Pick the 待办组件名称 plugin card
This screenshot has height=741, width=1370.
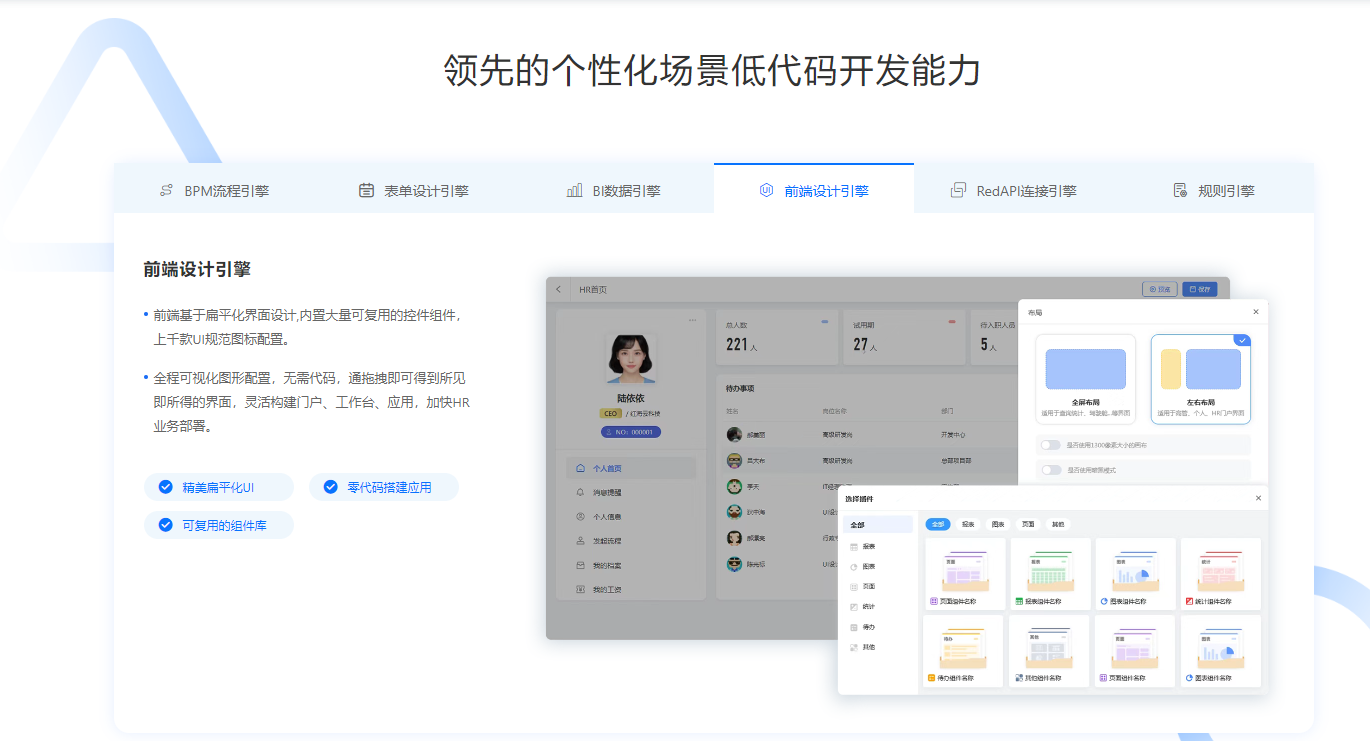pos(964,651)
